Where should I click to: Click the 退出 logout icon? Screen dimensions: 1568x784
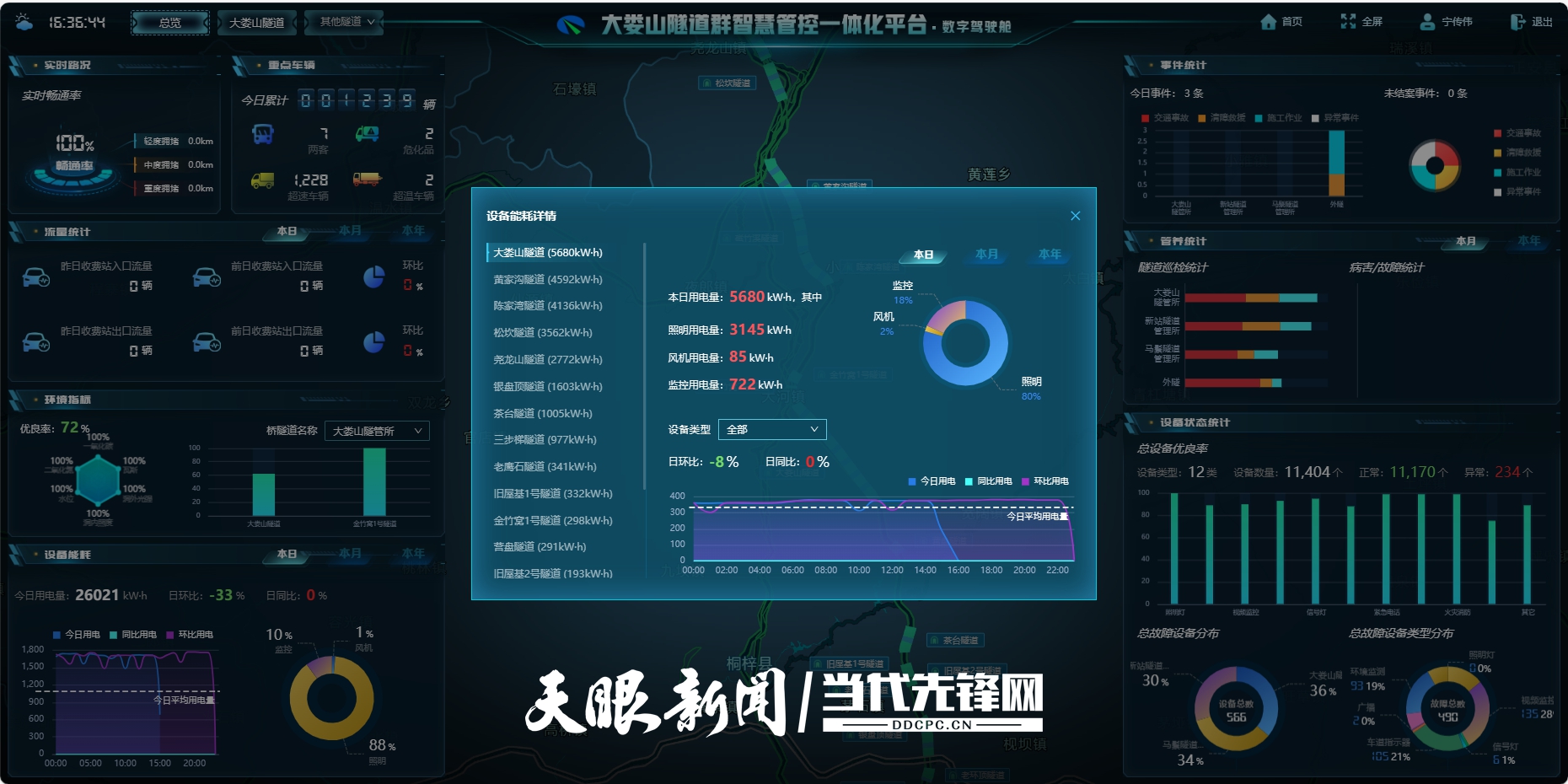pos(1517,22)
